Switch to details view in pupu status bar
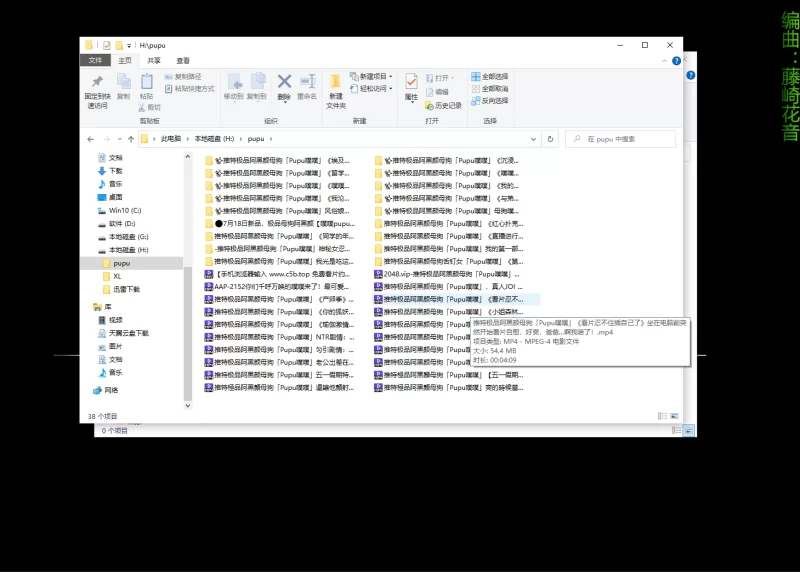This screenshot has width=800, height=572. click(x=662, y=416)
